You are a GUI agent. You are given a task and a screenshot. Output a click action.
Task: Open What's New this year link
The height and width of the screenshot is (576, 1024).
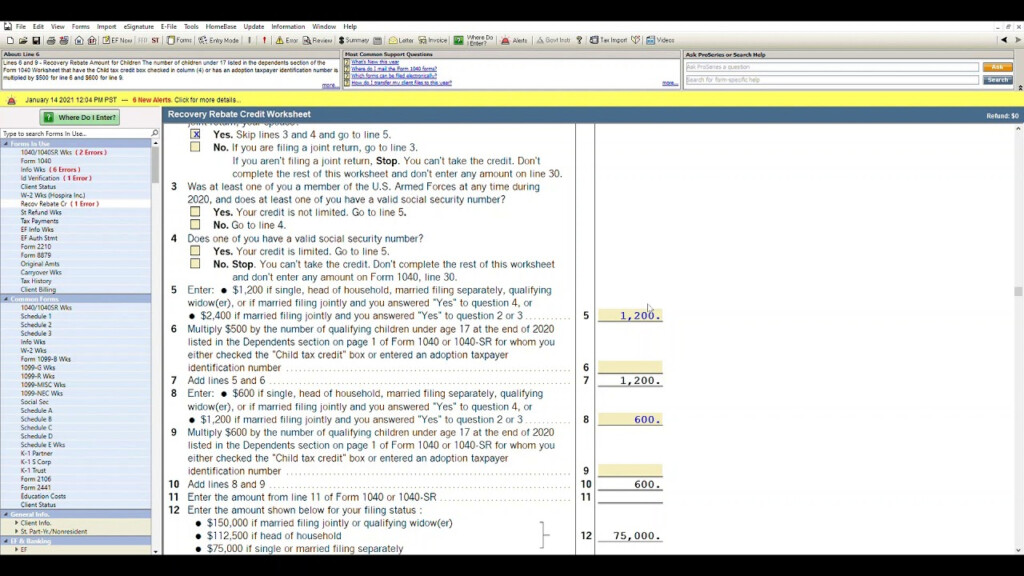click(375, 62)
